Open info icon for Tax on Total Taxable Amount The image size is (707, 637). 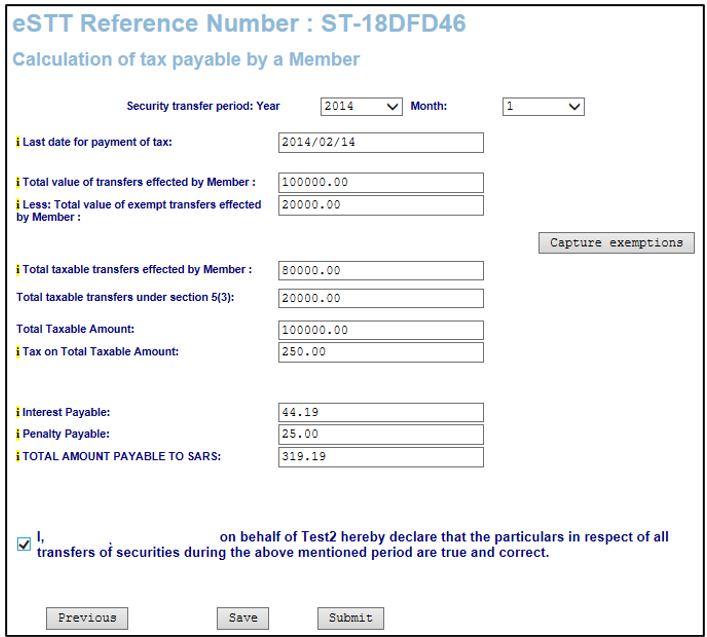[x=18, y=352]
